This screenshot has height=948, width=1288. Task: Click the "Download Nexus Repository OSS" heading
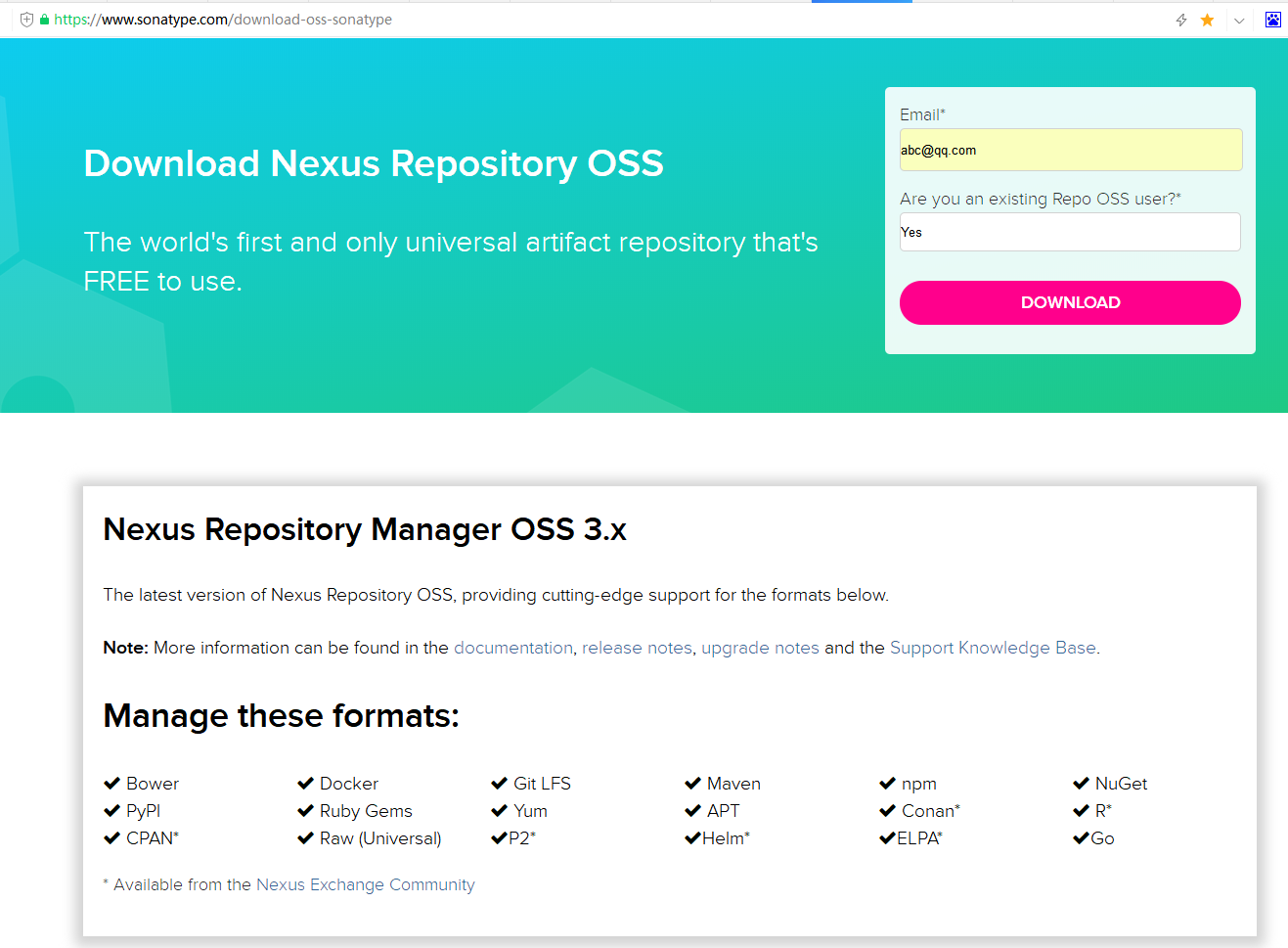(374, 163)
